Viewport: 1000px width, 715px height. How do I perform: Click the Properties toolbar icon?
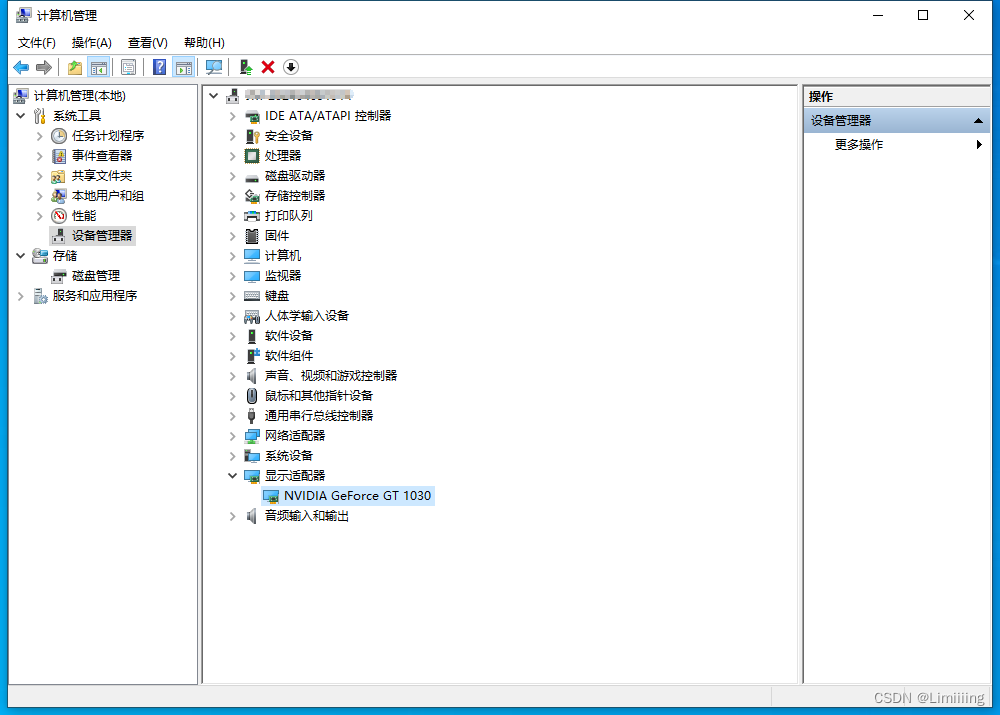pos(129,67)
